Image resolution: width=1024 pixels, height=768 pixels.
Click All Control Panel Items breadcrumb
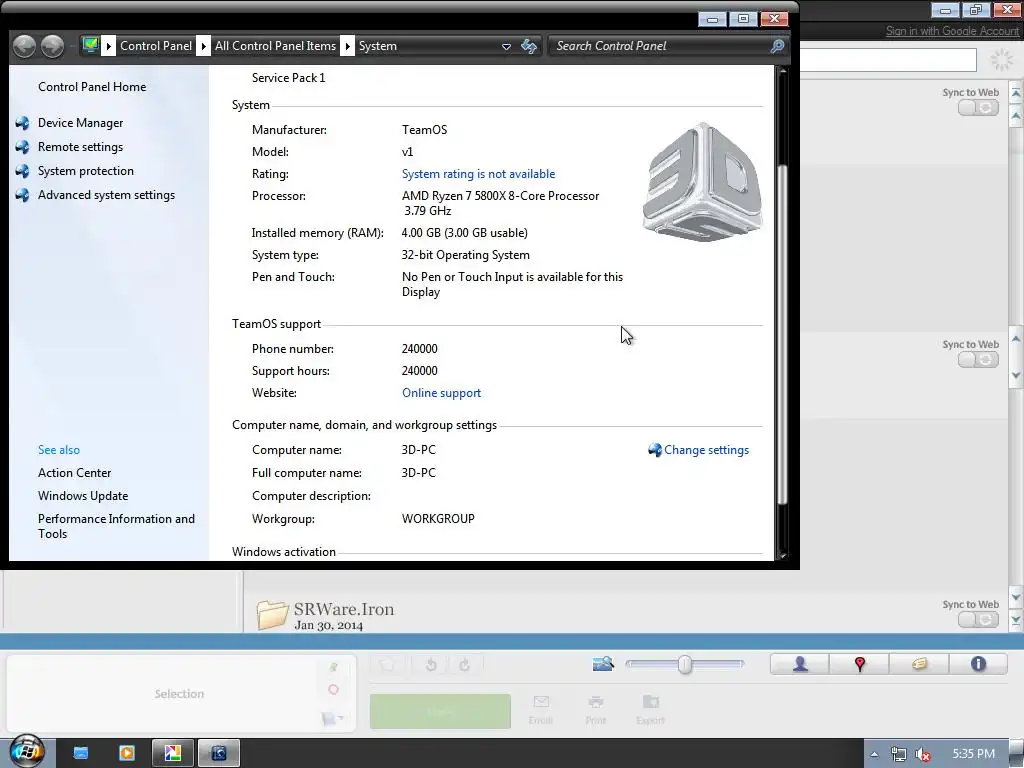(275, 46)
